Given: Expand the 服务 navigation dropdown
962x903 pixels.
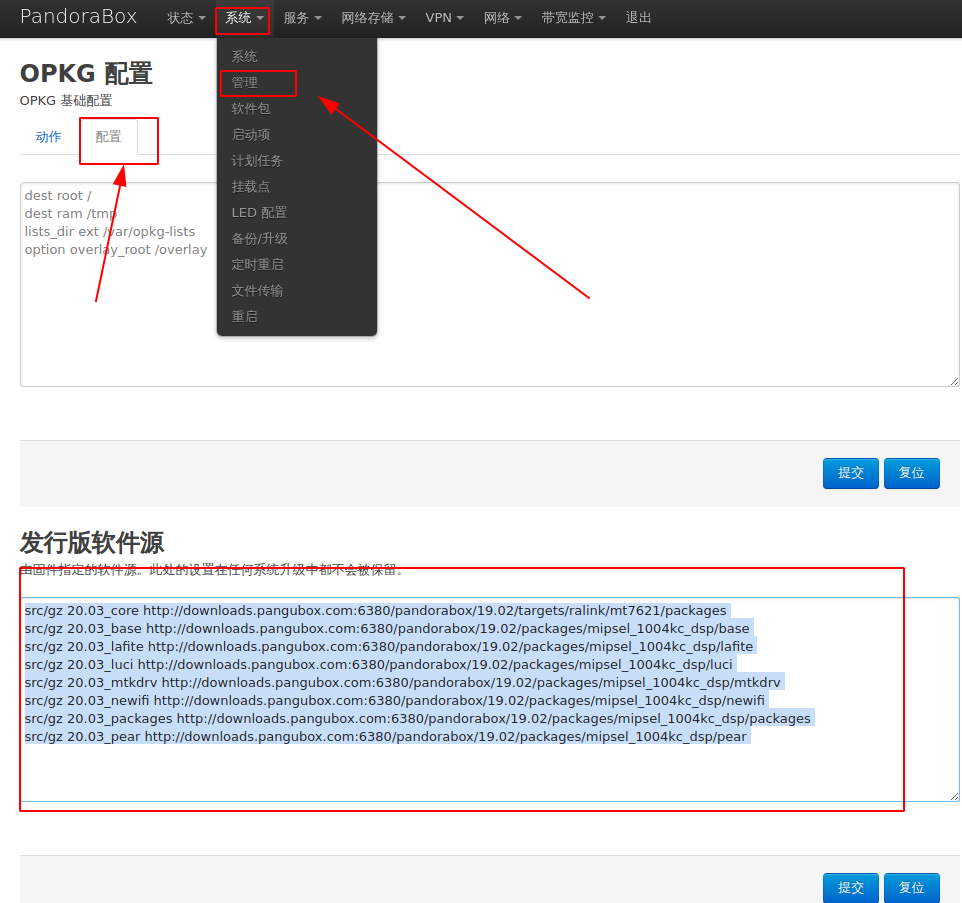Looking at the screenshot, I should click(x=302, y=18).
